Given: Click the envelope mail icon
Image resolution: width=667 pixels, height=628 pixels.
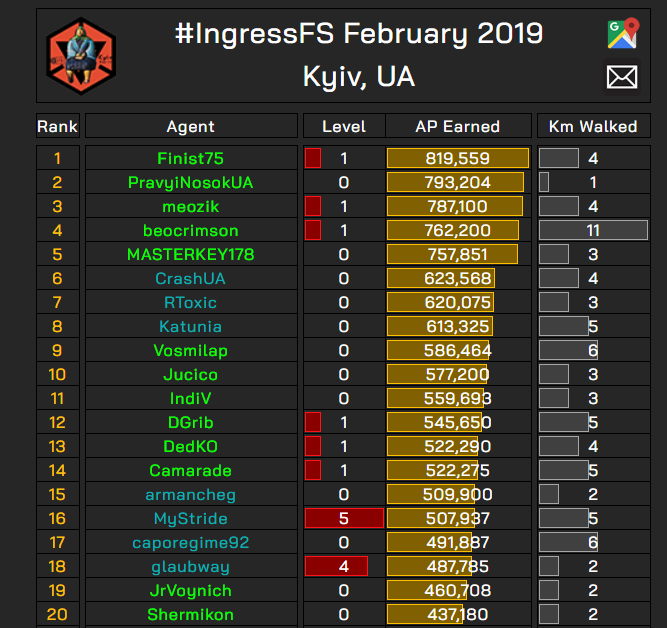Looking at the screenshot, I should 622,77.
